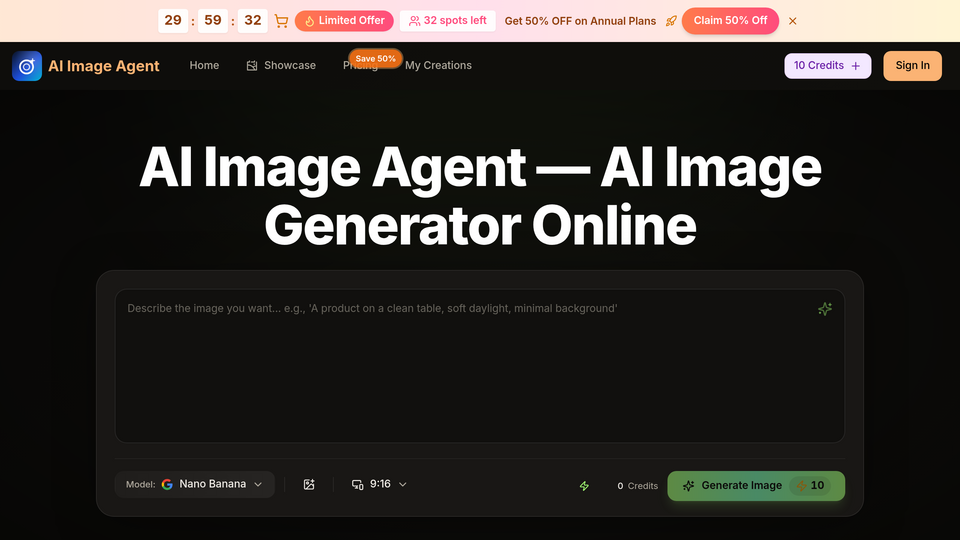The image size is (960, 540).
Task: Open the Pricing menu item
Action: point(360,66)
